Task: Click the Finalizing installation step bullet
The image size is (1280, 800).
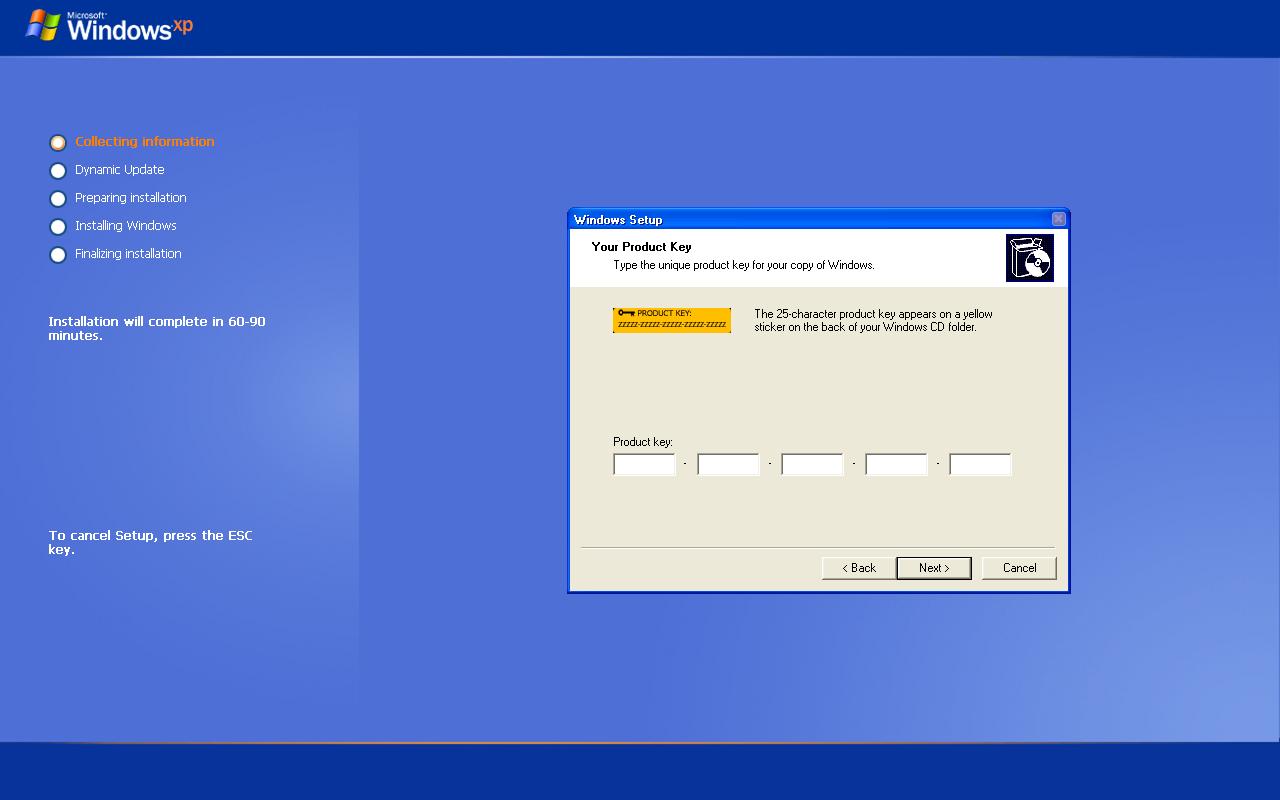Action: pyautogui.click(x=58, y=255)
